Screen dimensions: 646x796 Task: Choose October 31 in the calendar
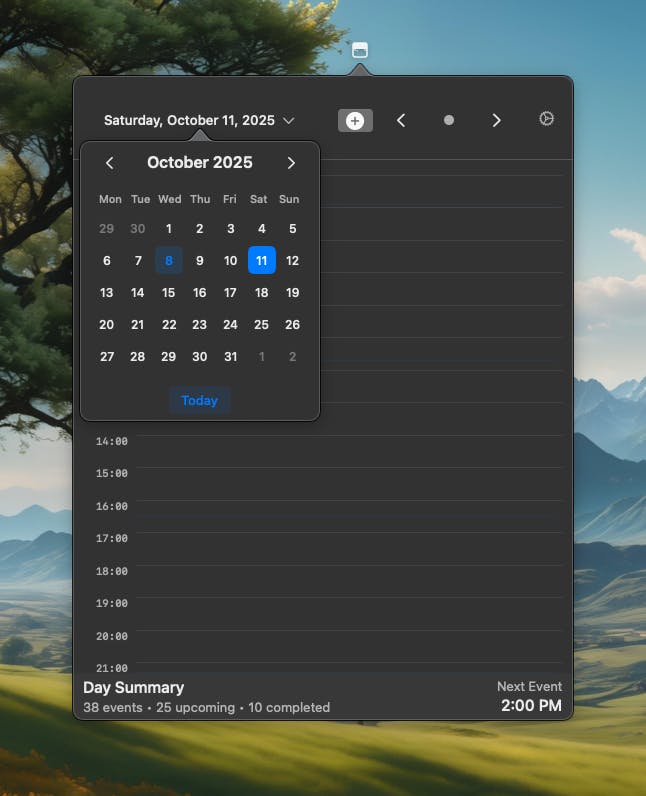[230, 356]
